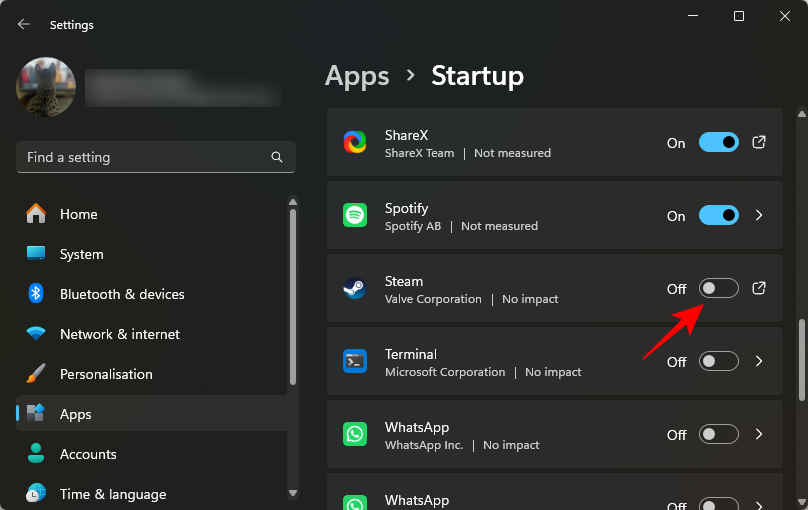Click the Steam app icon
The width and height of the screenshot is (808, 510).
355,288
